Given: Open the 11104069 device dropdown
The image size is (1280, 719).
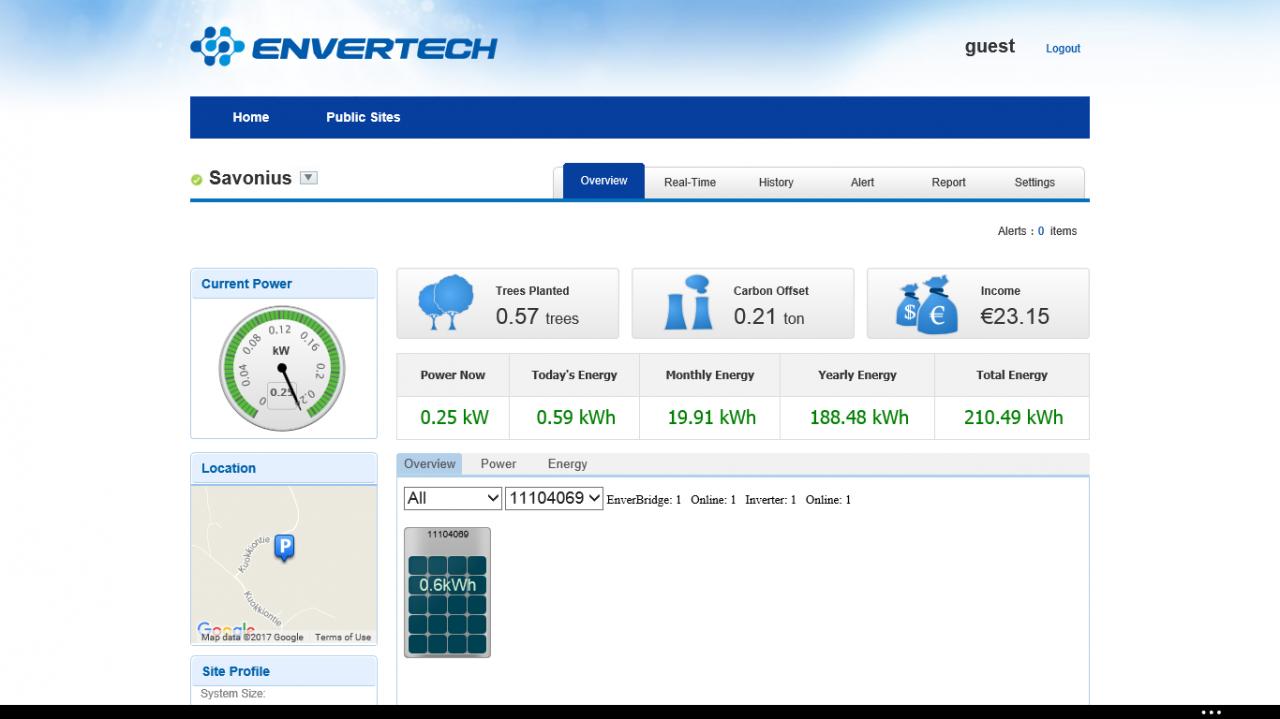Looking at the screenshot, I should pos(554,498).
